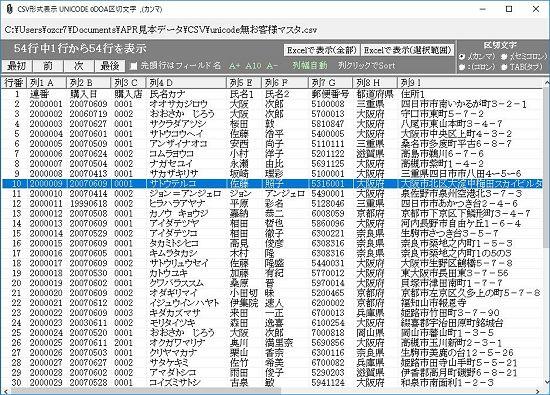Image resolution: width=550 pixels, height=395 pixels.
Task: Sort by column header 列6 F
Action: [x=285, y=83]
